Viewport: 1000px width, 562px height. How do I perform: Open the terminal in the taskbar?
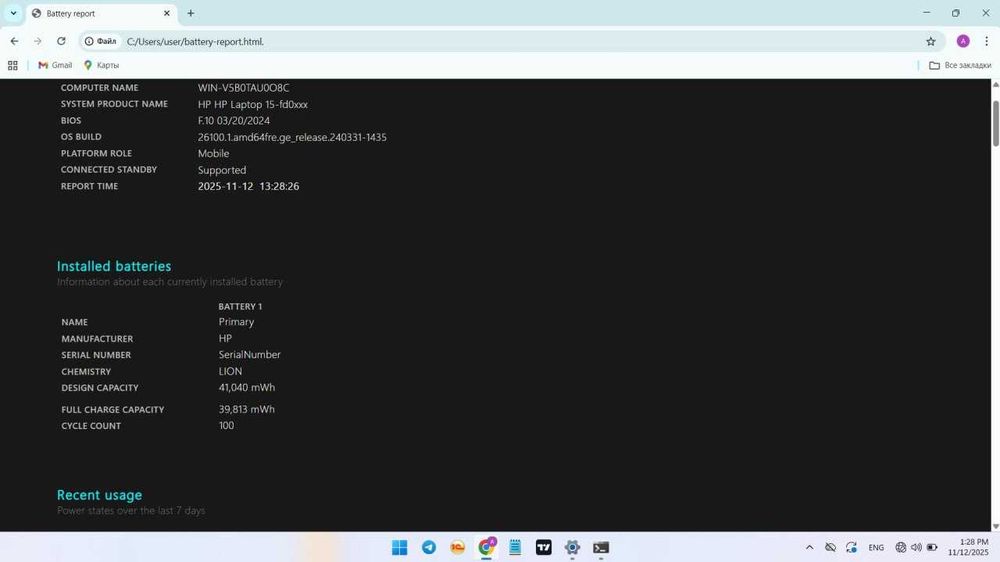601,547
